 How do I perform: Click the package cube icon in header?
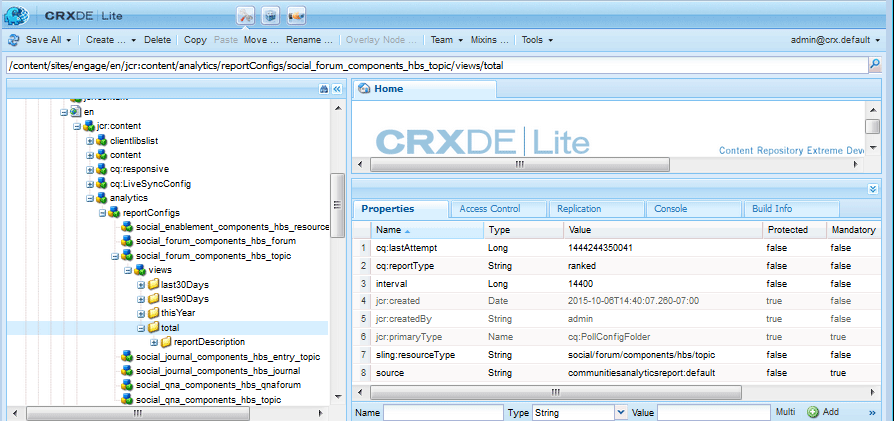pyautogui.click(x=270, y=16)
